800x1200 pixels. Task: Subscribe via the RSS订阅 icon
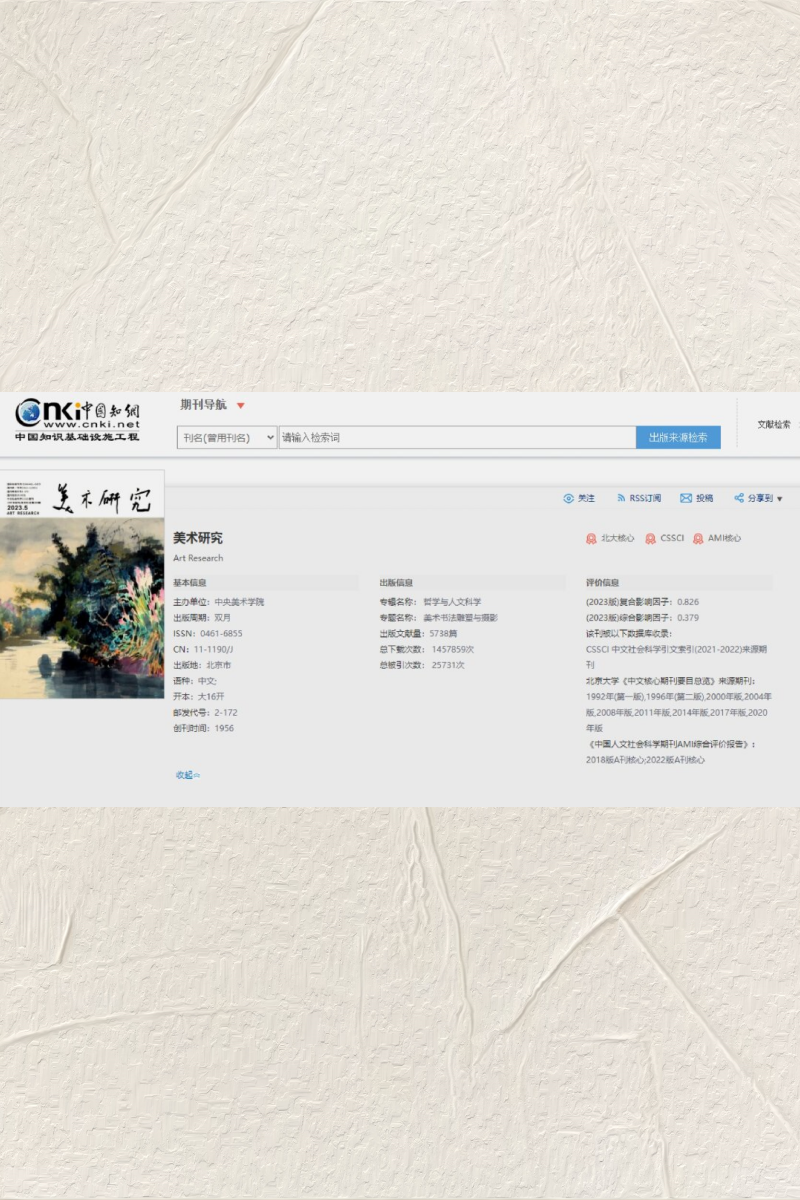pos(621,498)
